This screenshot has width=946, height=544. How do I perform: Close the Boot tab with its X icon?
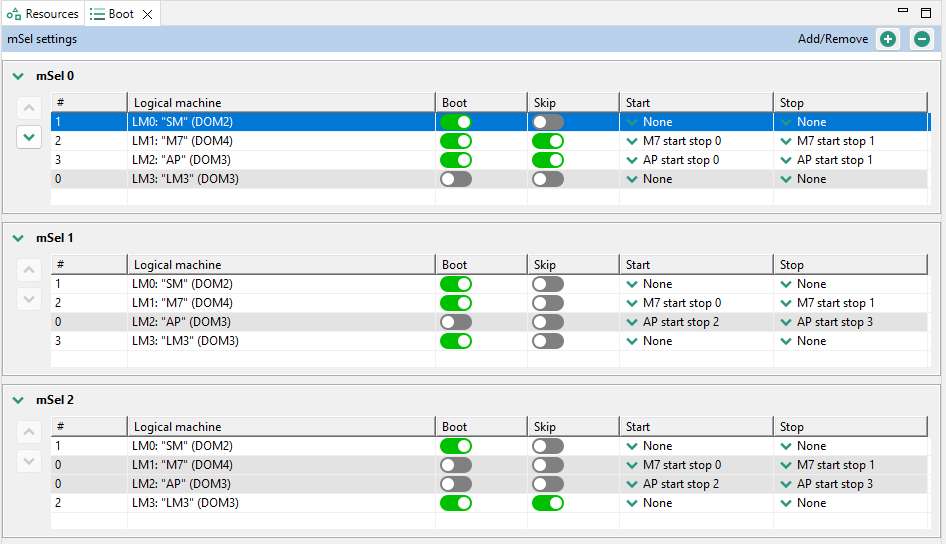click(x=146, y=14)
